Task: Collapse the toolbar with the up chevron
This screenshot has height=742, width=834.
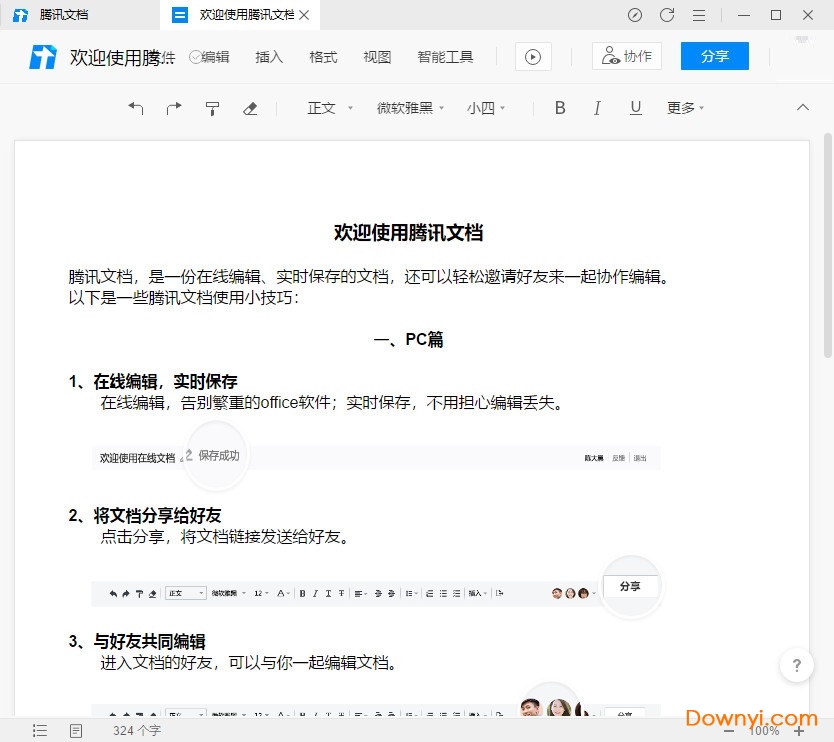Action: tap(802, 108)
